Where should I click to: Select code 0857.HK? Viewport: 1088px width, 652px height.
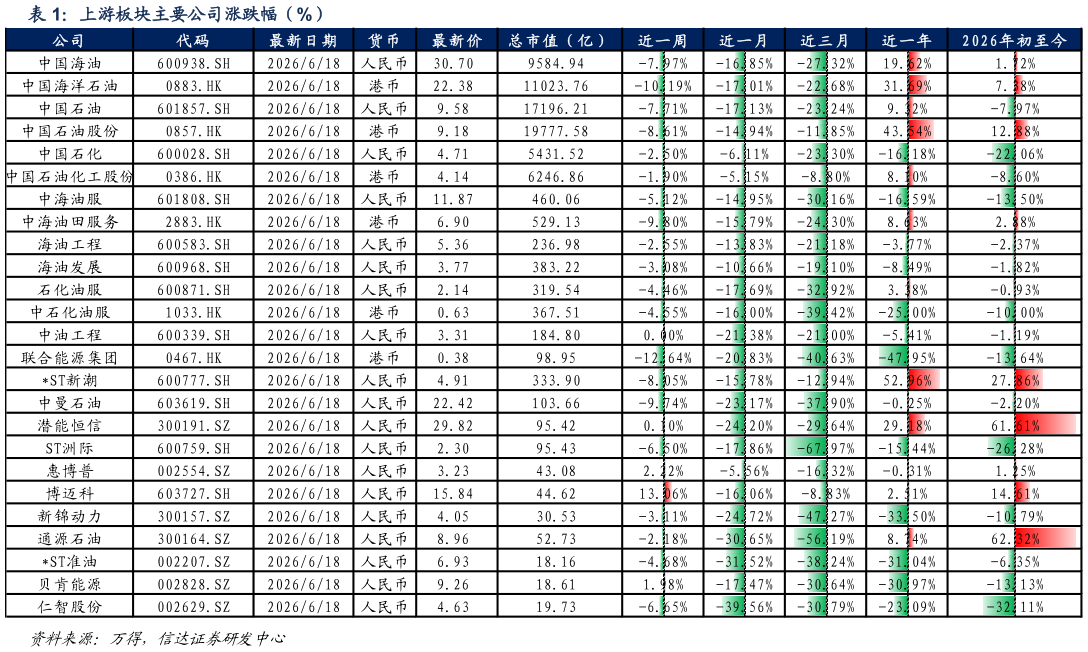[193, 131]
